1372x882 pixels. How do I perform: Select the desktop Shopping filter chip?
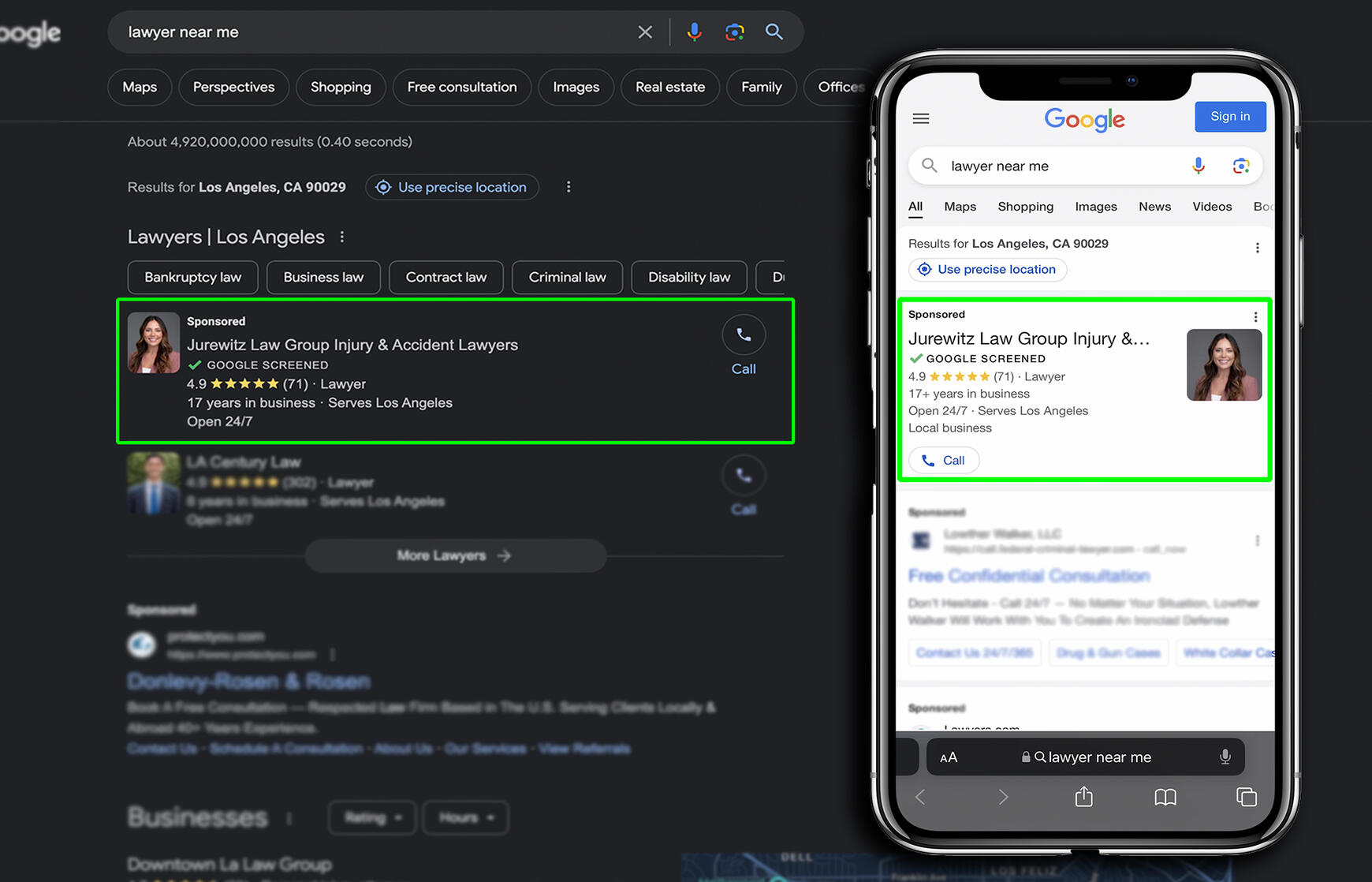[x=341, y=88]
